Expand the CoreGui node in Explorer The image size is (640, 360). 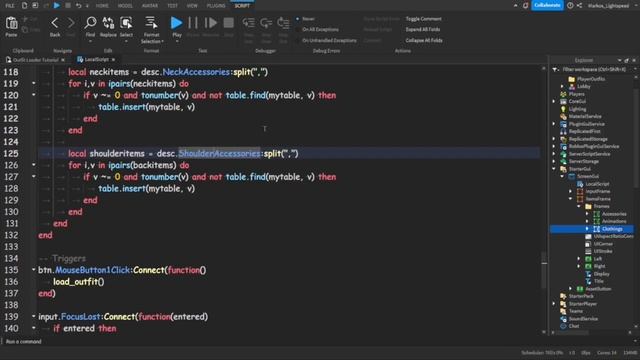click(554, 101)
